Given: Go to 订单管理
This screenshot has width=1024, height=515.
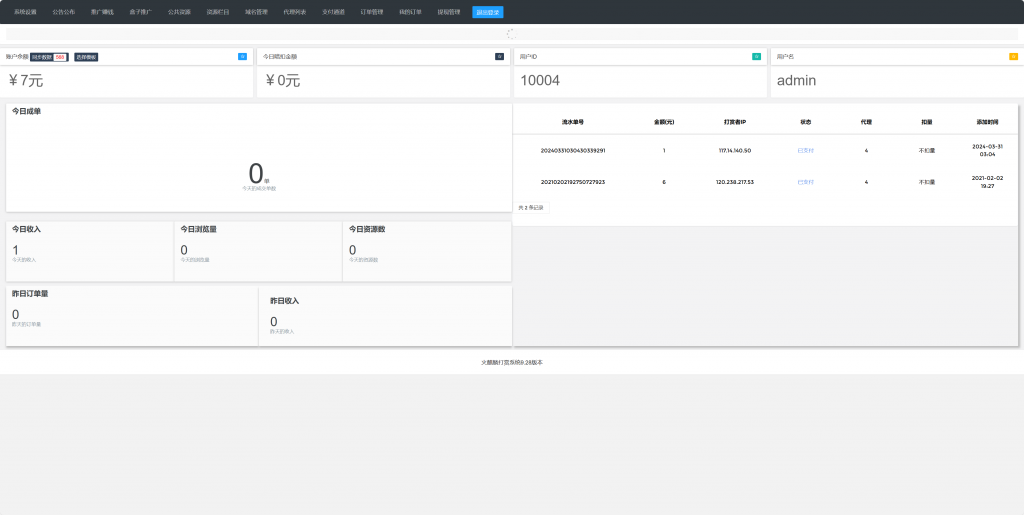Looking at the screenshot, I should pyautogui.click(x=372, y=12).
